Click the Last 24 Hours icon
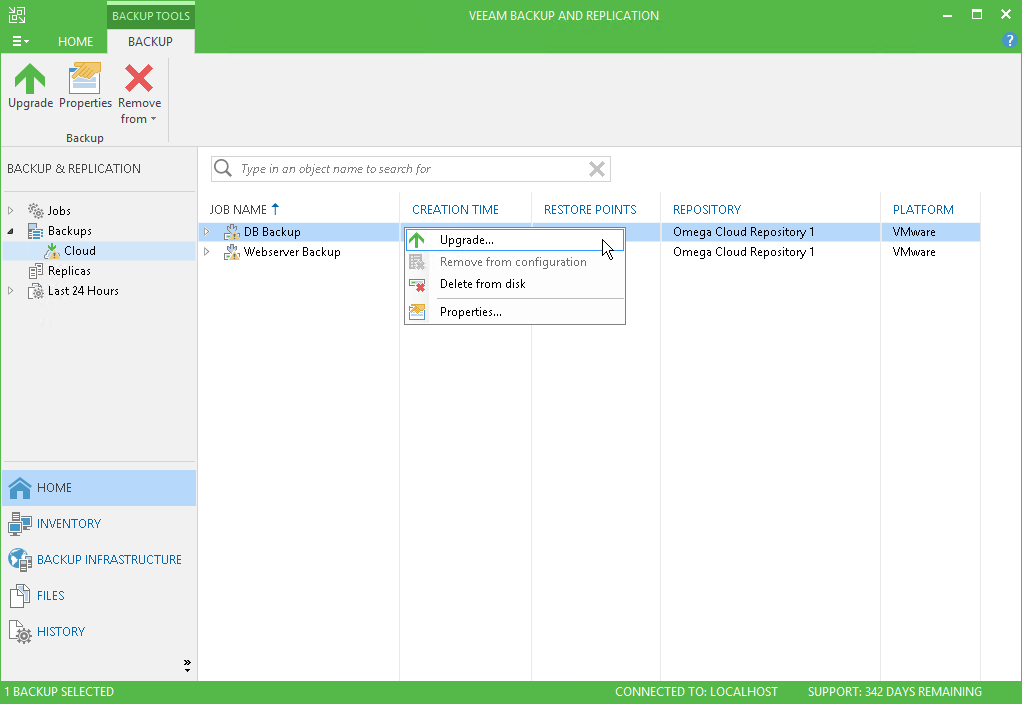The width and height of the screenshot is (1022, 704). (35, 291)
